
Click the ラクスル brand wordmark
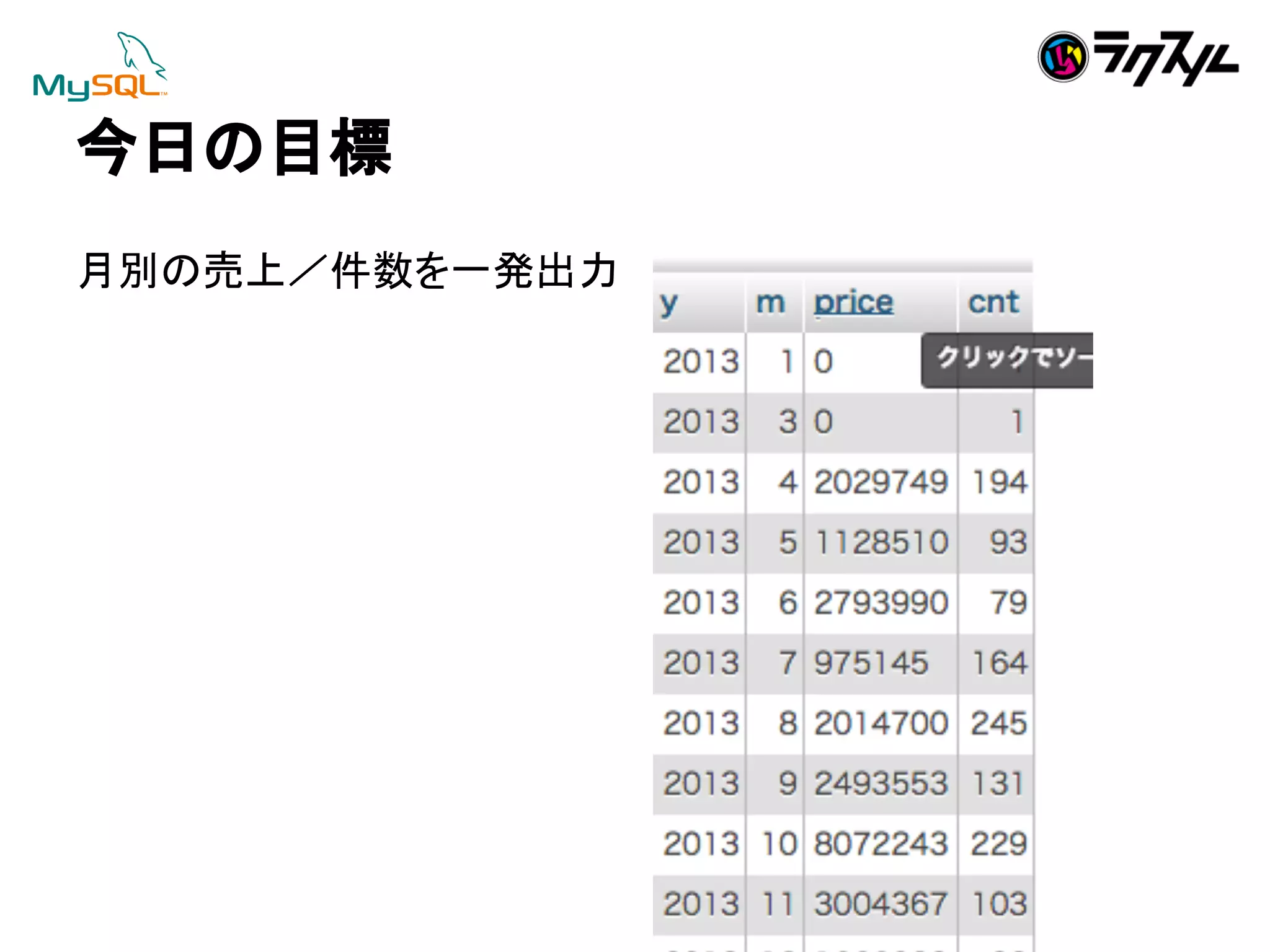click(1166, 58)
